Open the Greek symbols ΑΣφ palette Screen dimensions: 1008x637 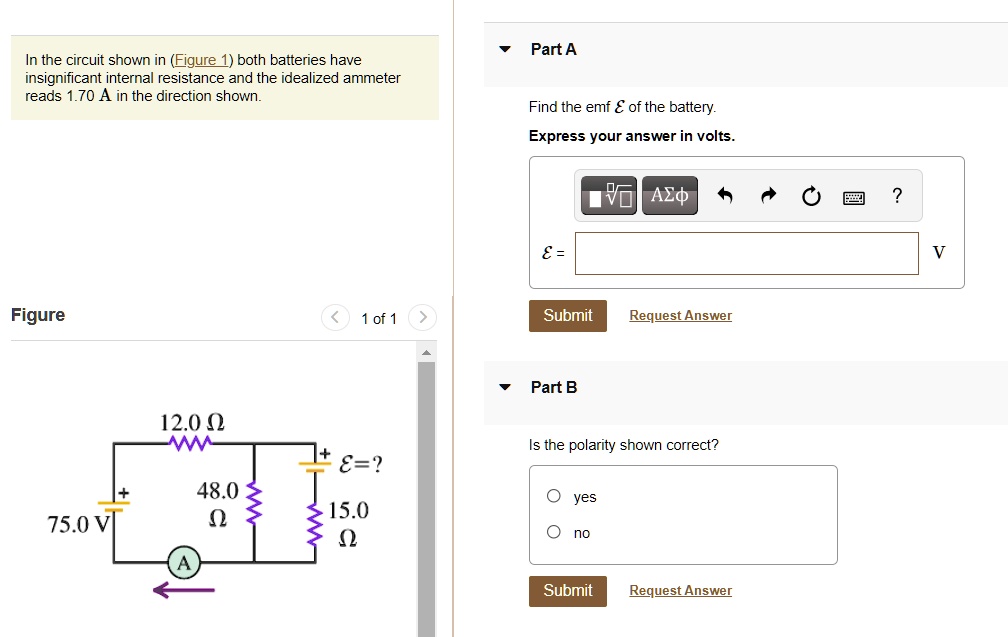pos(669,196)
